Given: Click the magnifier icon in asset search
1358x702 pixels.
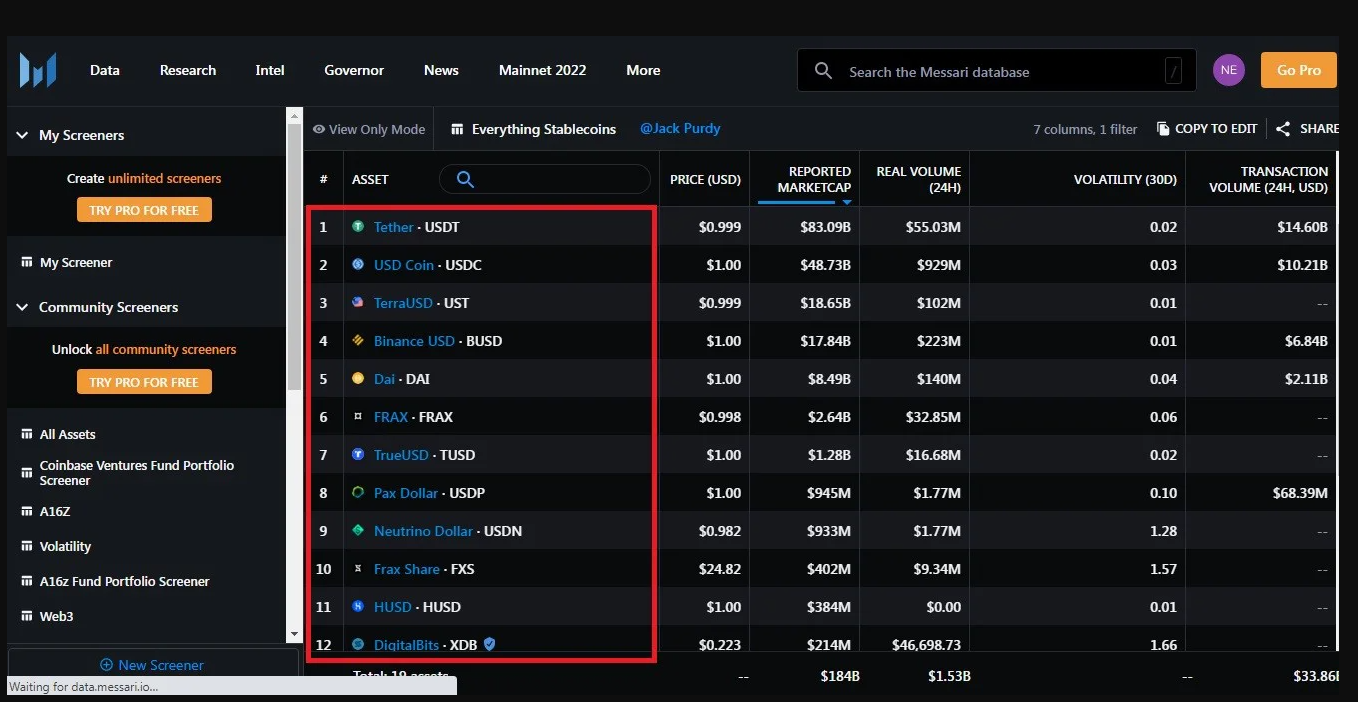Looking at the screenshot, I should (465, 179).
